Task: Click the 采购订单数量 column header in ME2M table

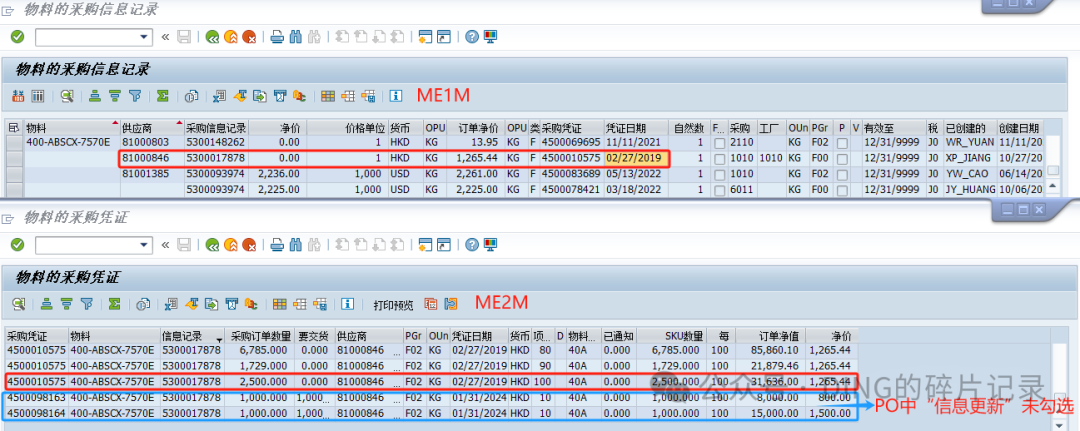Action: [x=261, y=337]
